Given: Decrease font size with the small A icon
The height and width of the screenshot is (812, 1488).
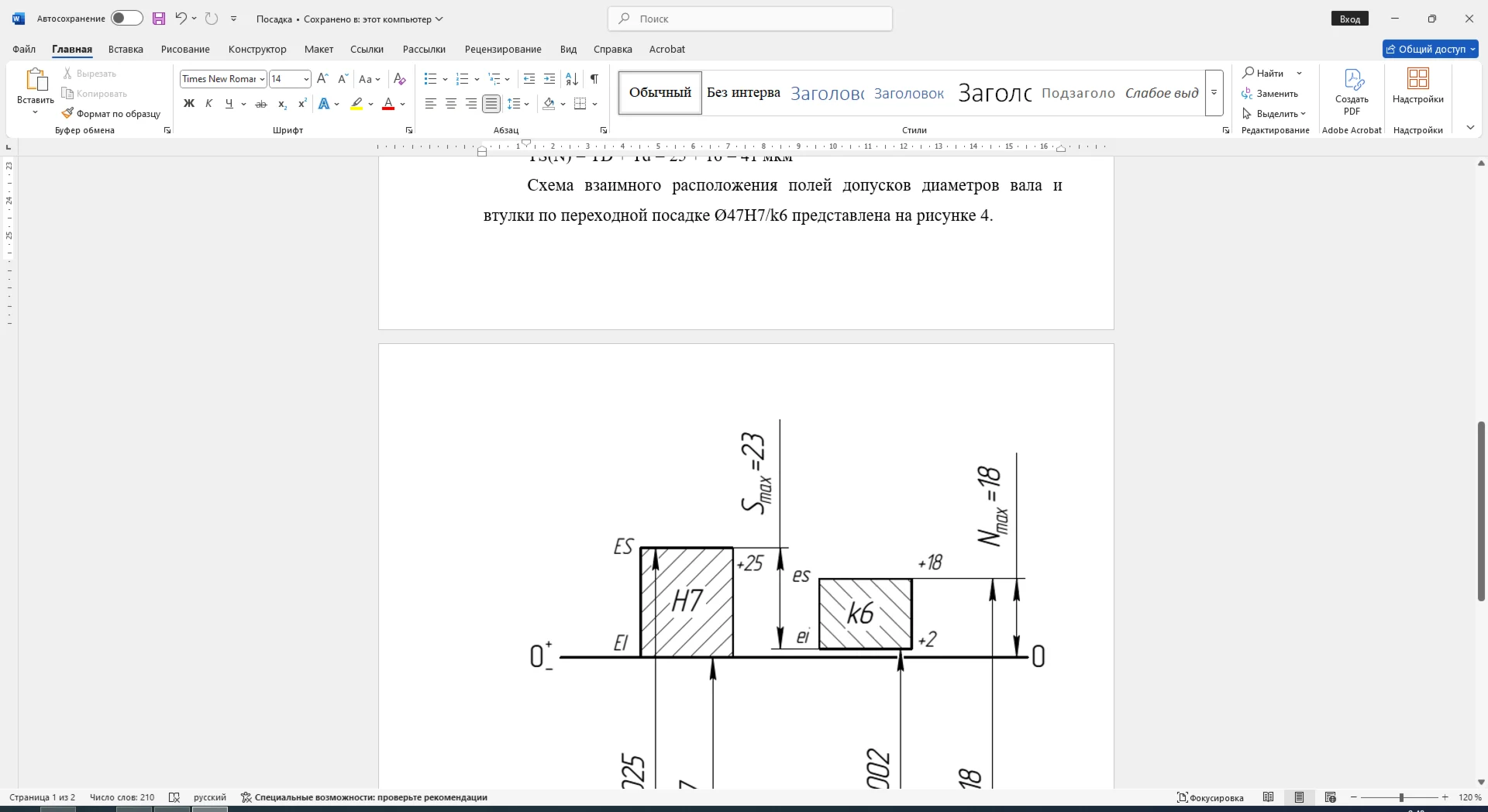Looking at the screenshot, I should click(343, 79).
